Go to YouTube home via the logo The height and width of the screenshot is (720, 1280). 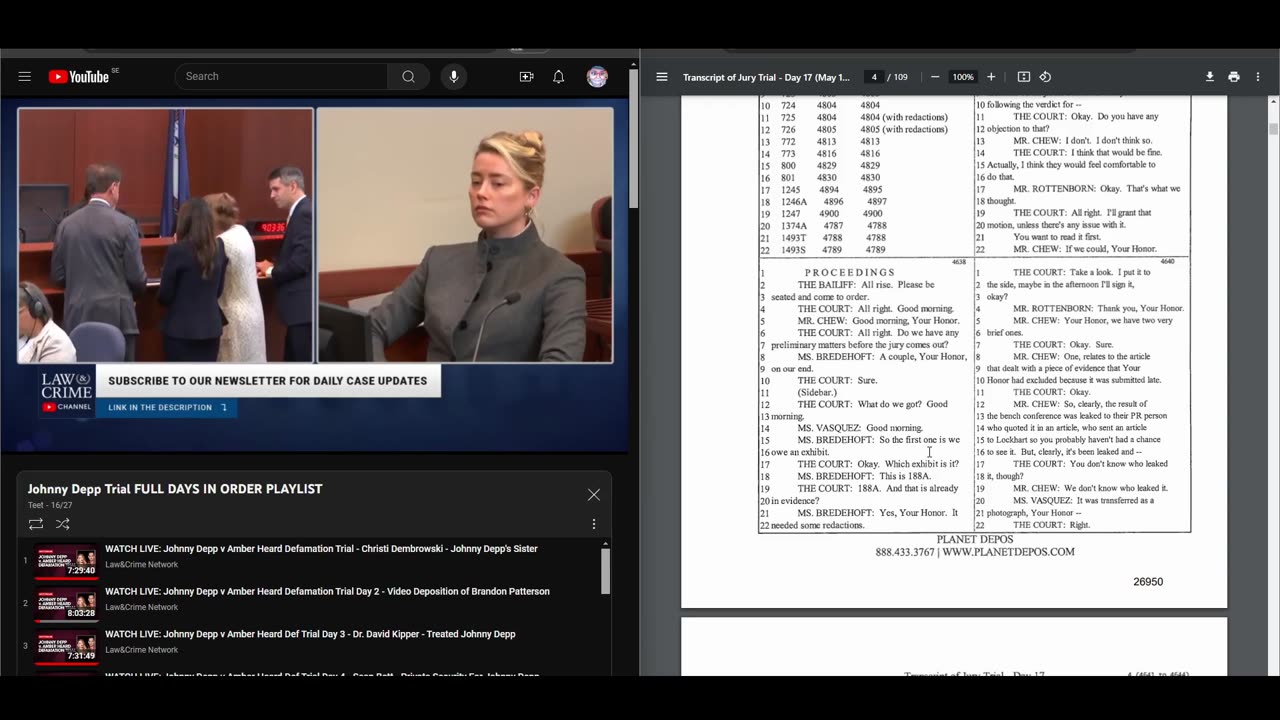coord(79,77)
